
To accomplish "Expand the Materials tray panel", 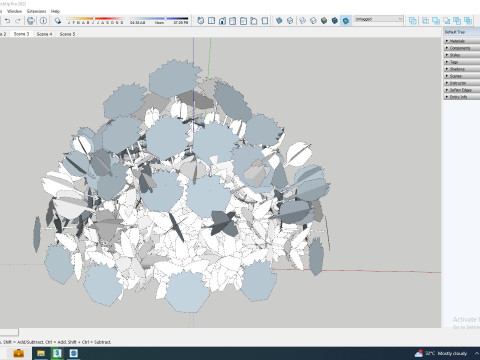I will click(462, 41).
